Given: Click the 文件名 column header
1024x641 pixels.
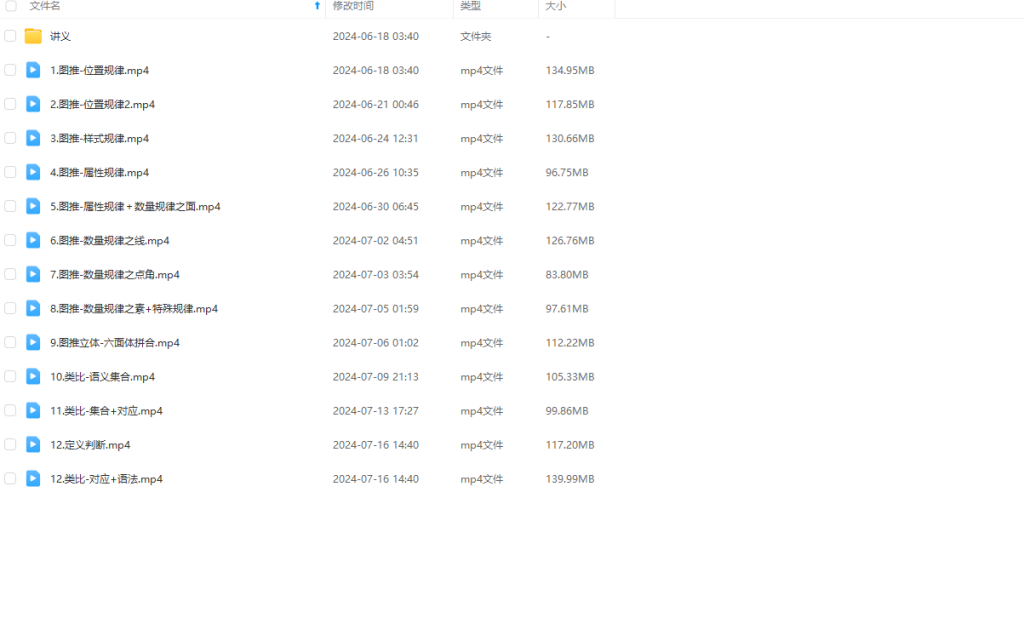Looking at the screenshot, I should point(45,6).
